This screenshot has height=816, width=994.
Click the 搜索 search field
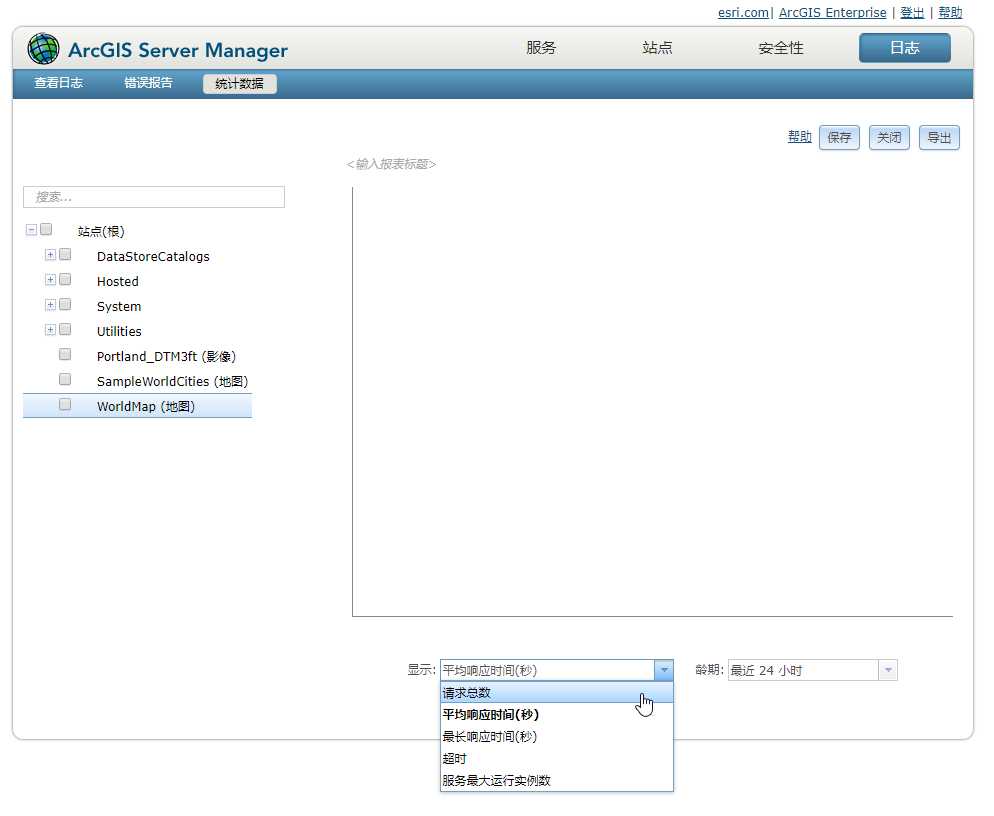click(x=154, y=197)
